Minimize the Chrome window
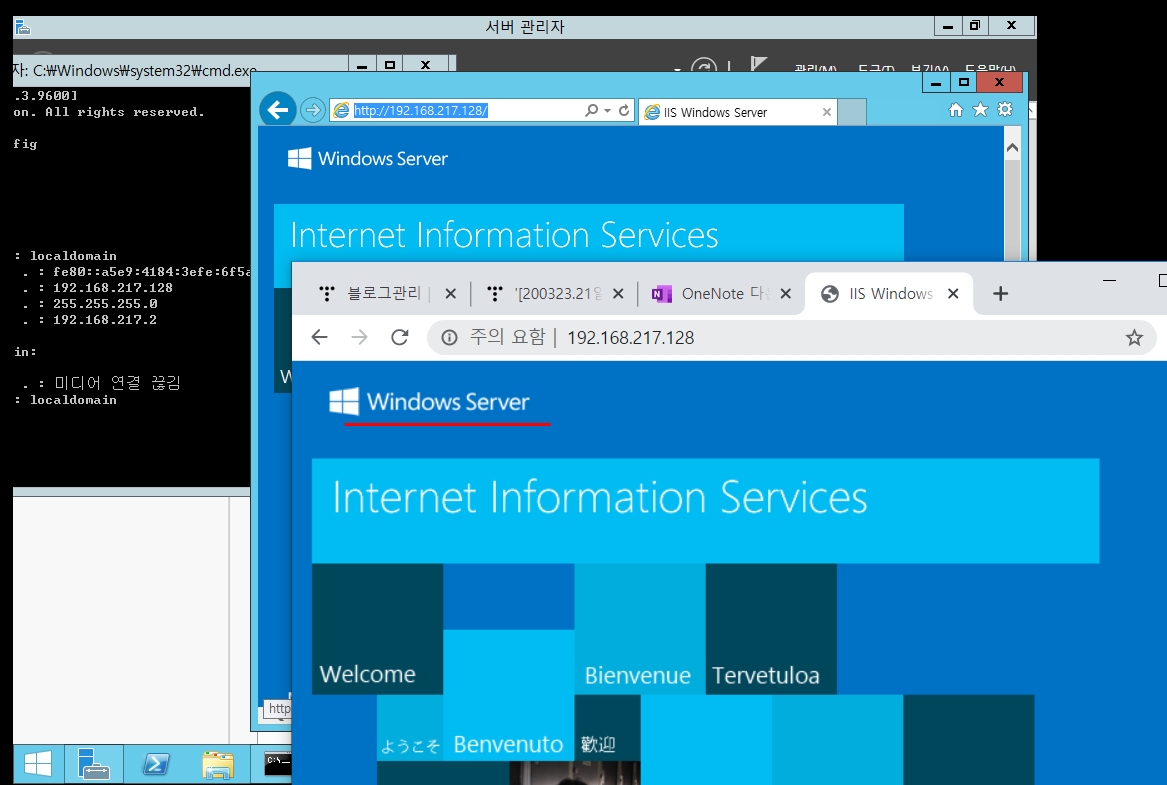 tap(1109, 281)
